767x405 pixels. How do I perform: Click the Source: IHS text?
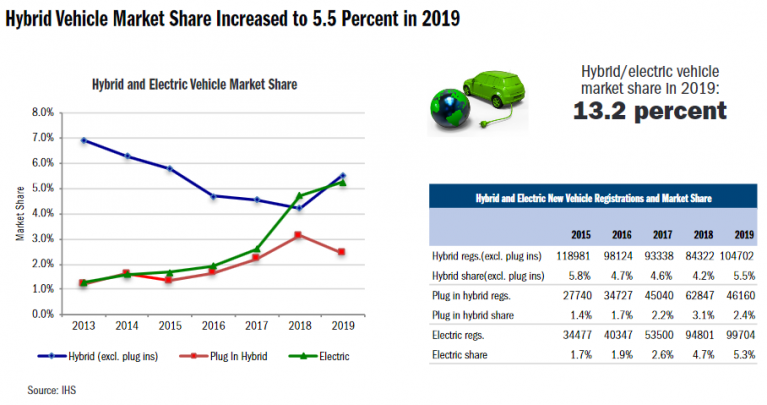pyautogui.click(x=52, y=390)
